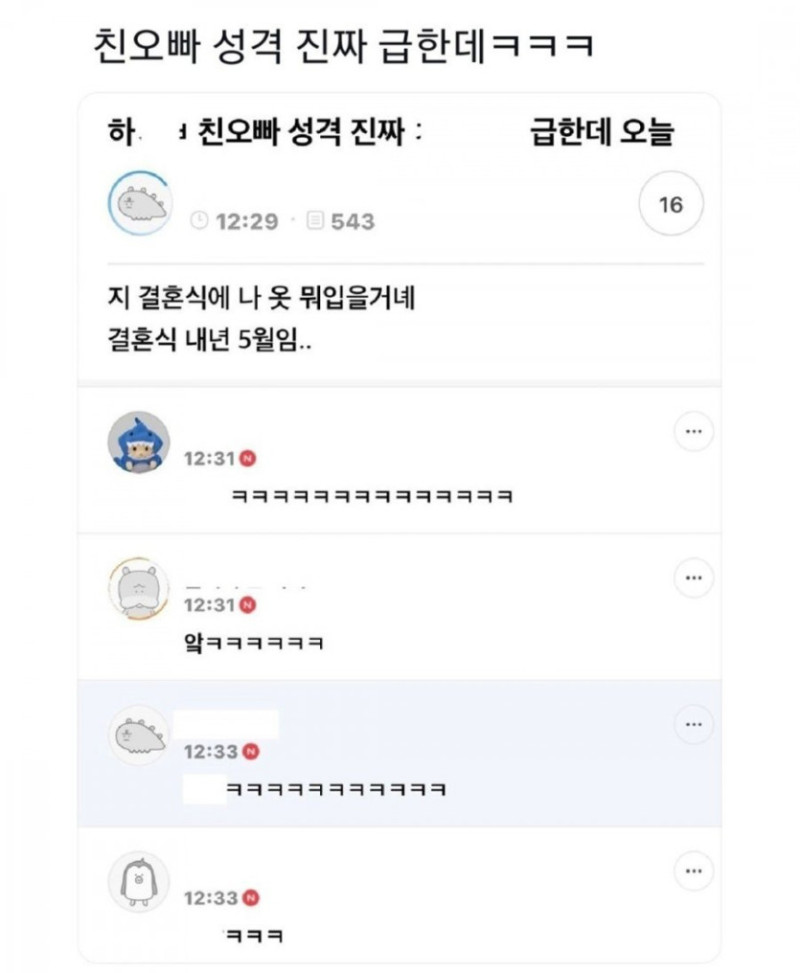The width and height of the screenshot is (800, 973).
Task: Open options menu on the highlighted comment
Action: (693, 724)
